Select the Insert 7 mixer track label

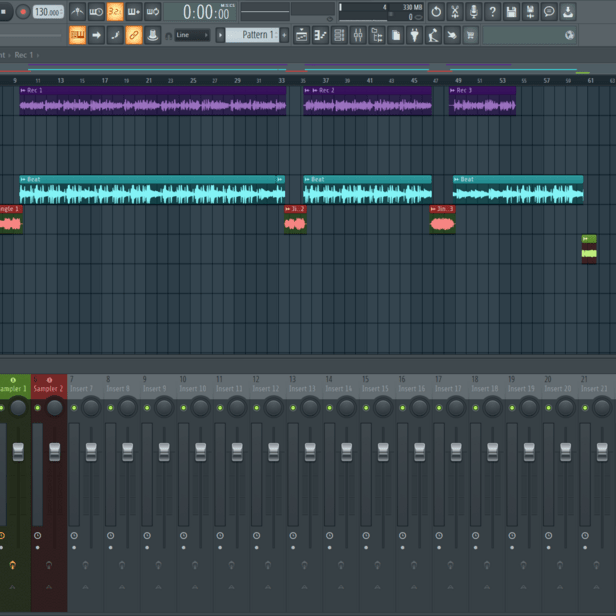tap(81, 389)
